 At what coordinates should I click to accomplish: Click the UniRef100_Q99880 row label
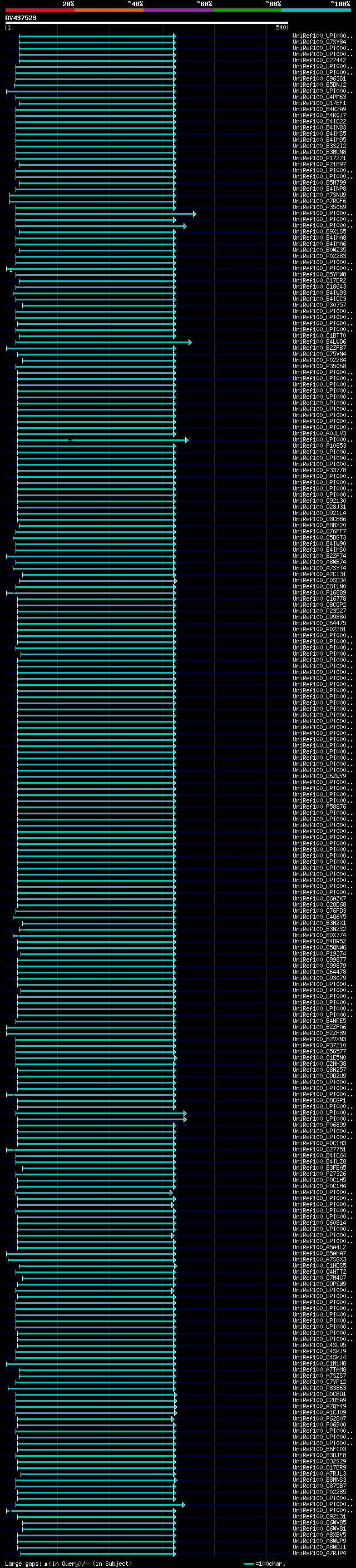319,617
